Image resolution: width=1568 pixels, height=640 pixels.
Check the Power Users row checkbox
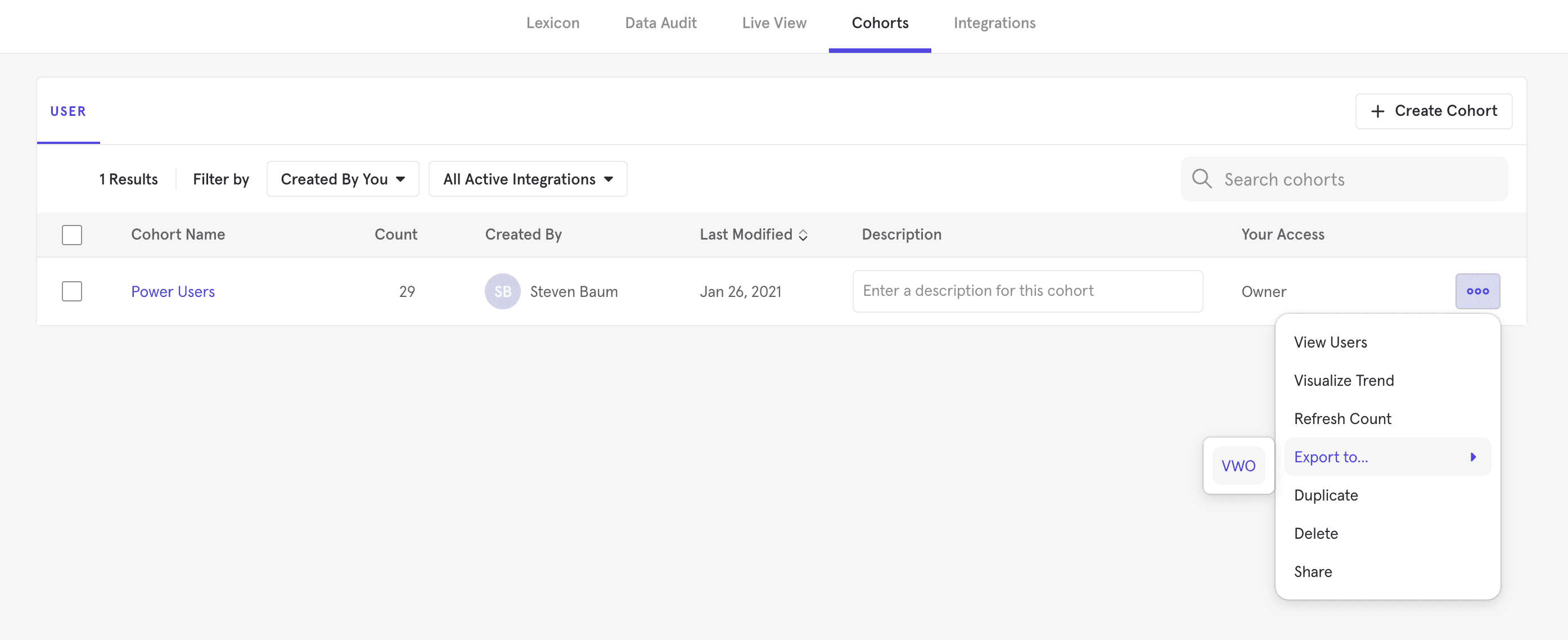[x=72, y=291]
